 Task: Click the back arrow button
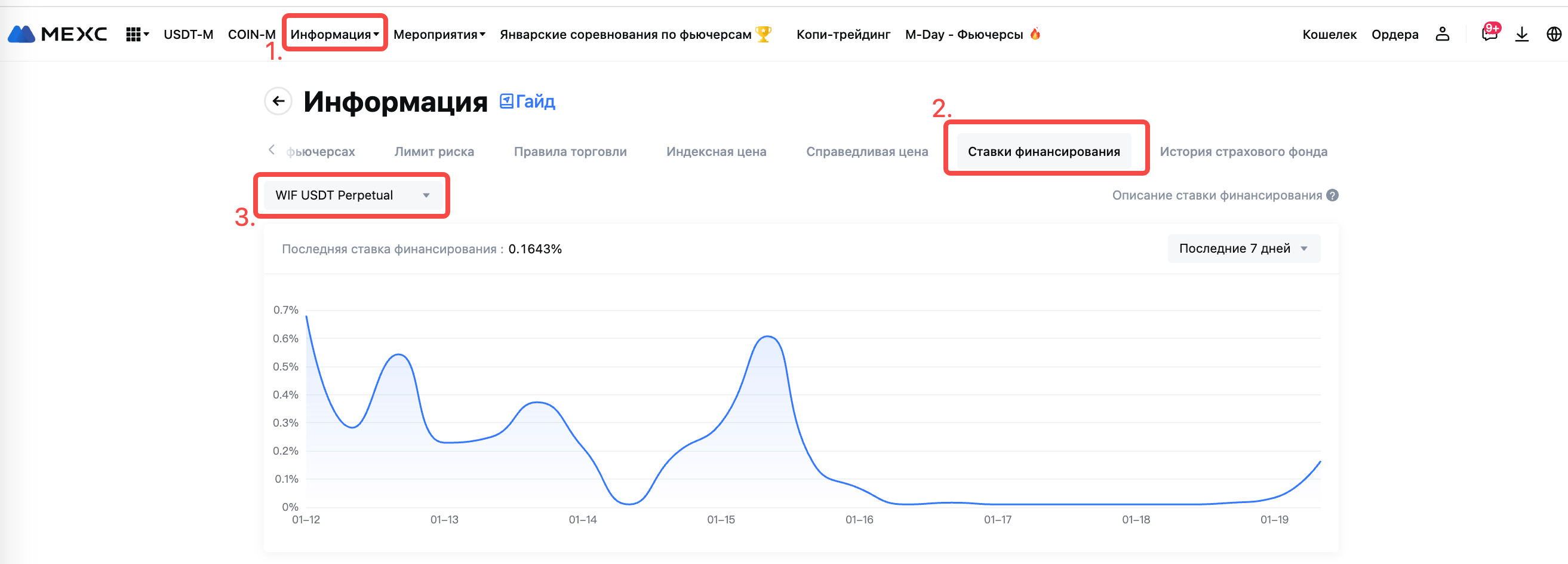278,101
